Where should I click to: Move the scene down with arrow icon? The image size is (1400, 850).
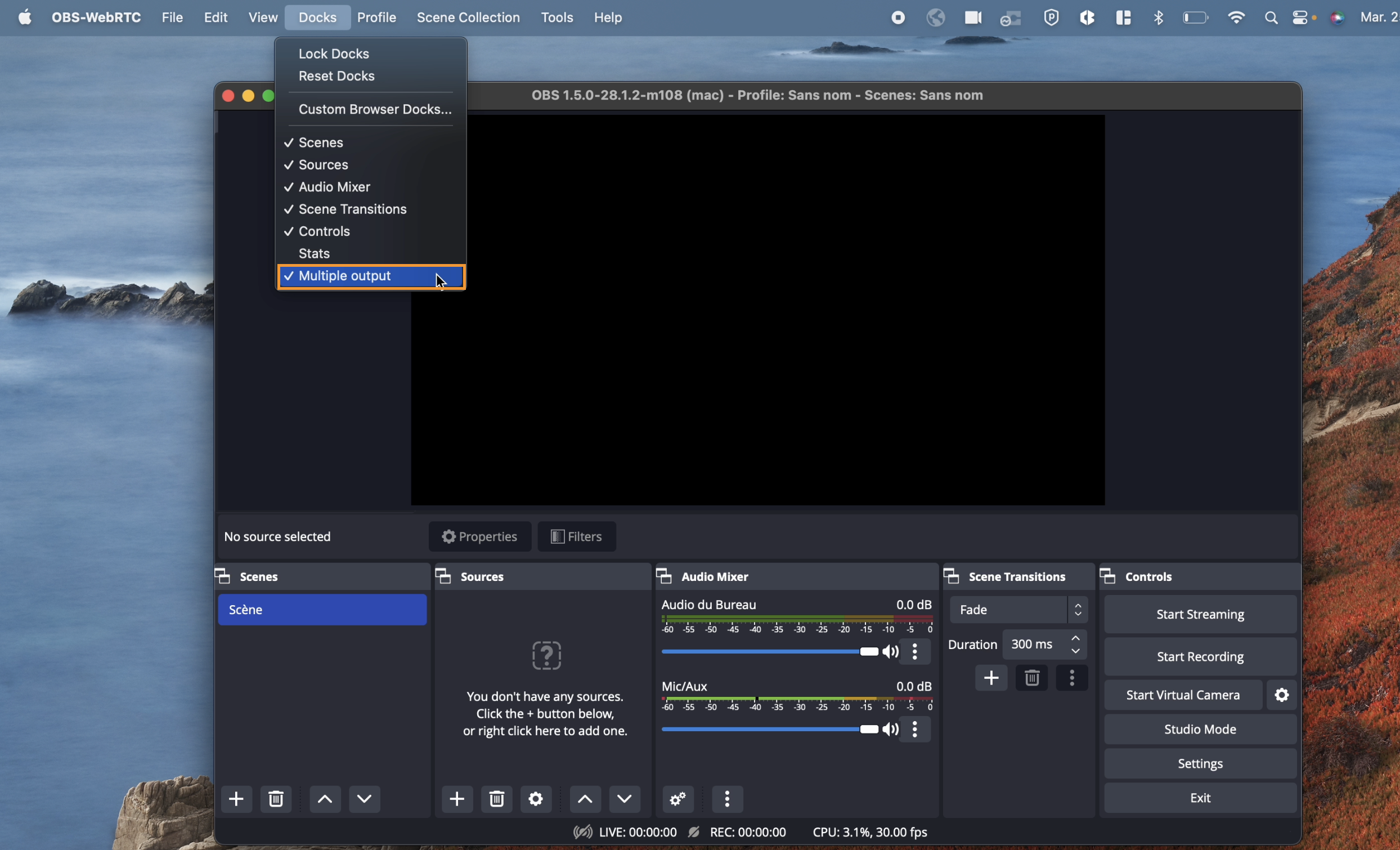(365, 799)
